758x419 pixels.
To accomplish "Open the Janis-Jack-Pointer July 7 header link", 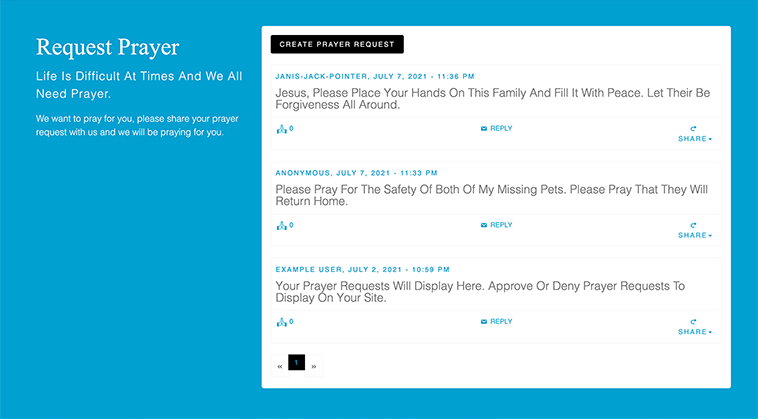I will tap(375, 76).
